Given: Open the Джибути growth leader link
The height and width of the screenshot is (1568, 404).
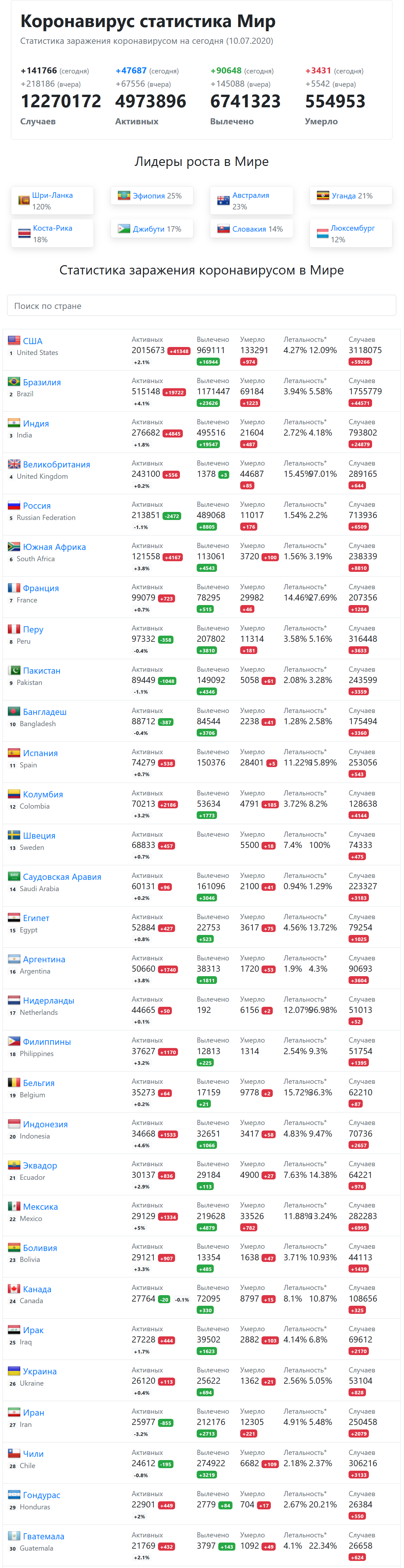Looking at the screenshot, I should 149,229.
